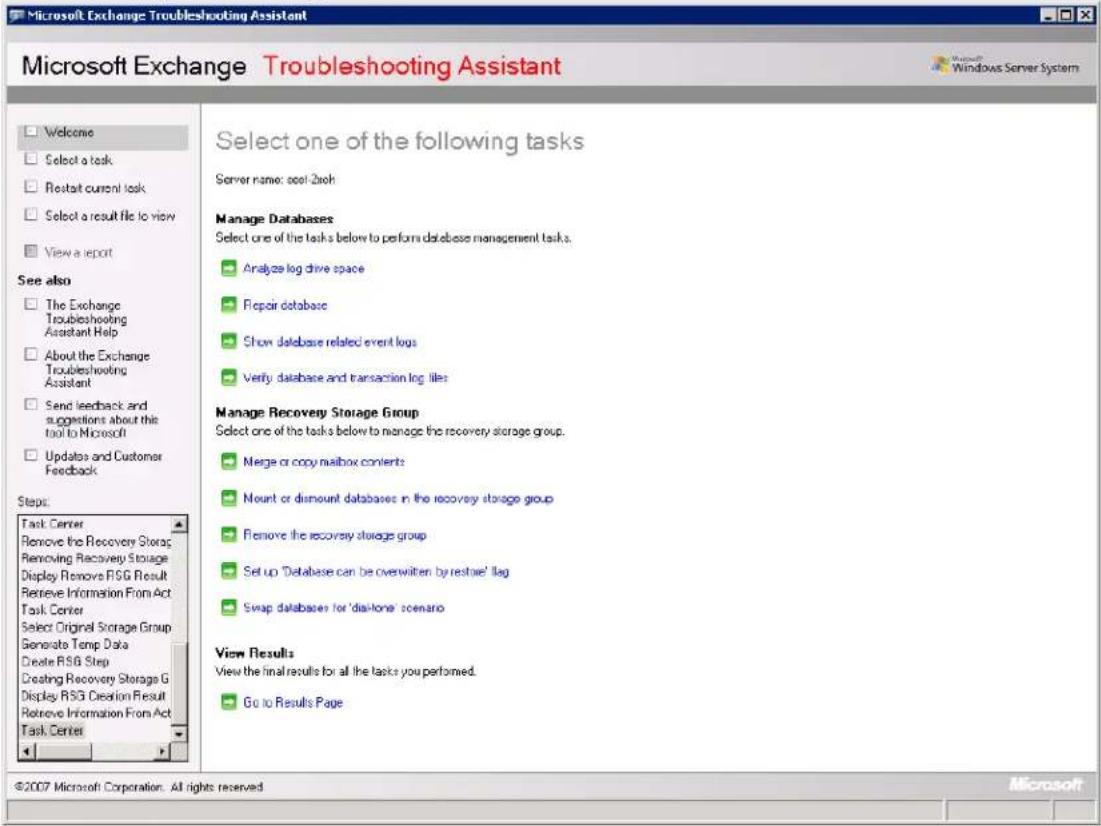Click icon next to View a report
The image size is (1101, 826).
[30, 251]
